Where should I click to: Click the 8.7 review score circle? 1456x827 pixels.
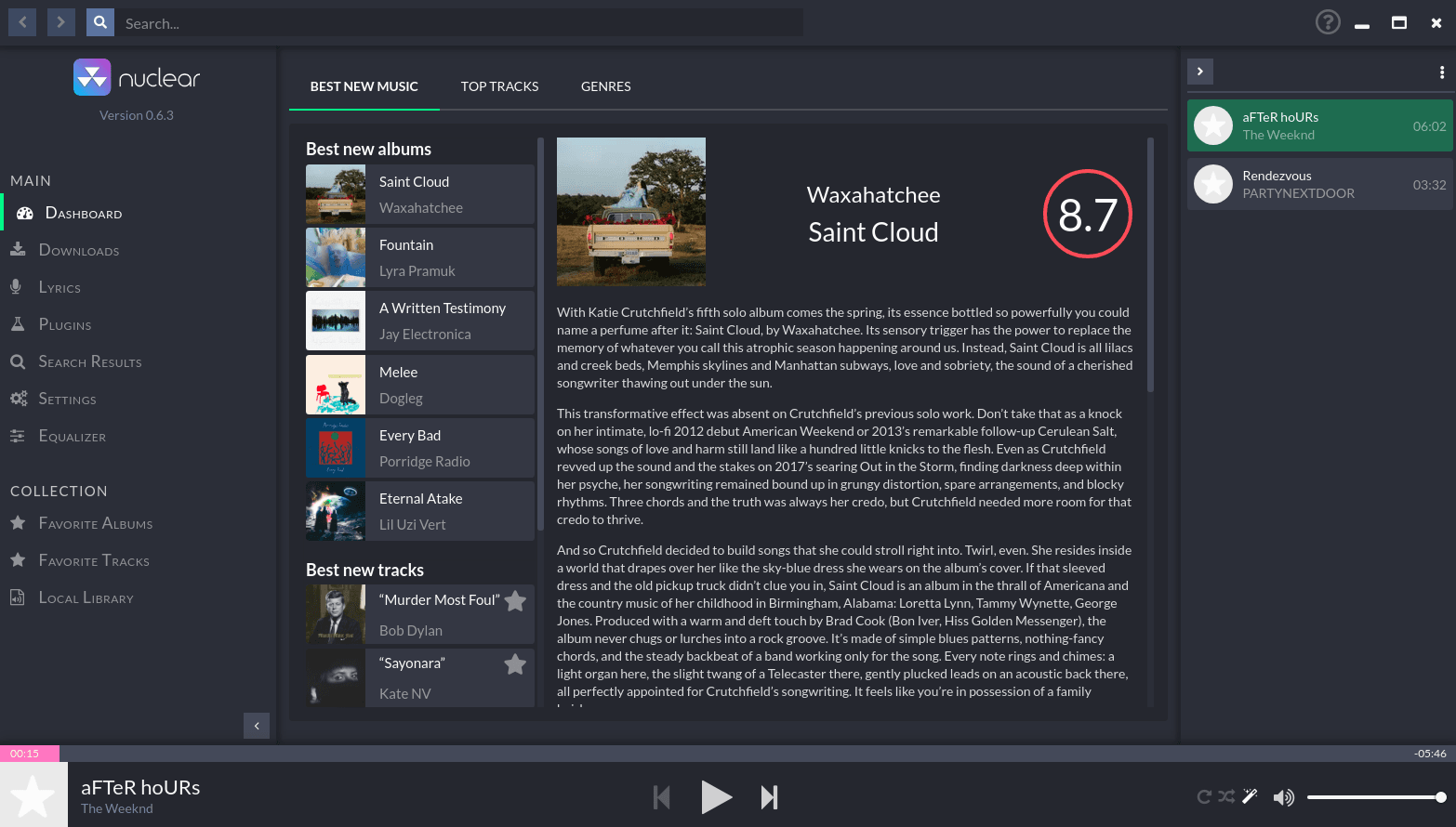pos(1087,214)
